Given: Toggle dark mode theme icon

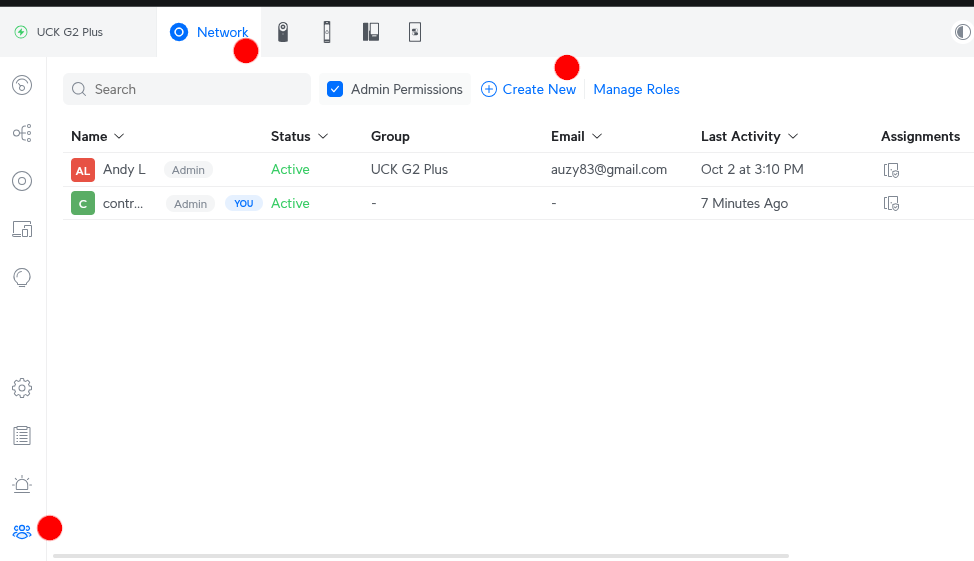Looking at the screenshot, I should tap(962, 32).
